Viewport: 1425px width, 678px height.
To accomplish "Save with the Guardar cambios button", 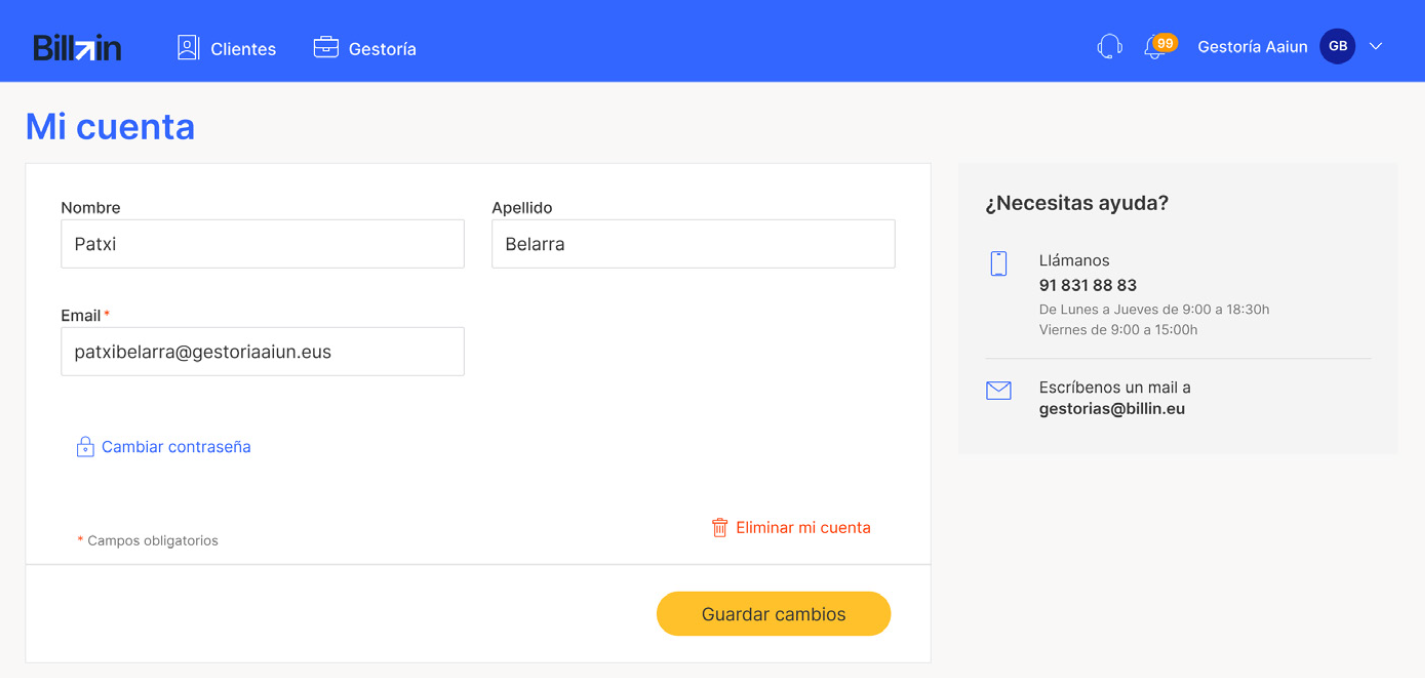I will [773, 614].
